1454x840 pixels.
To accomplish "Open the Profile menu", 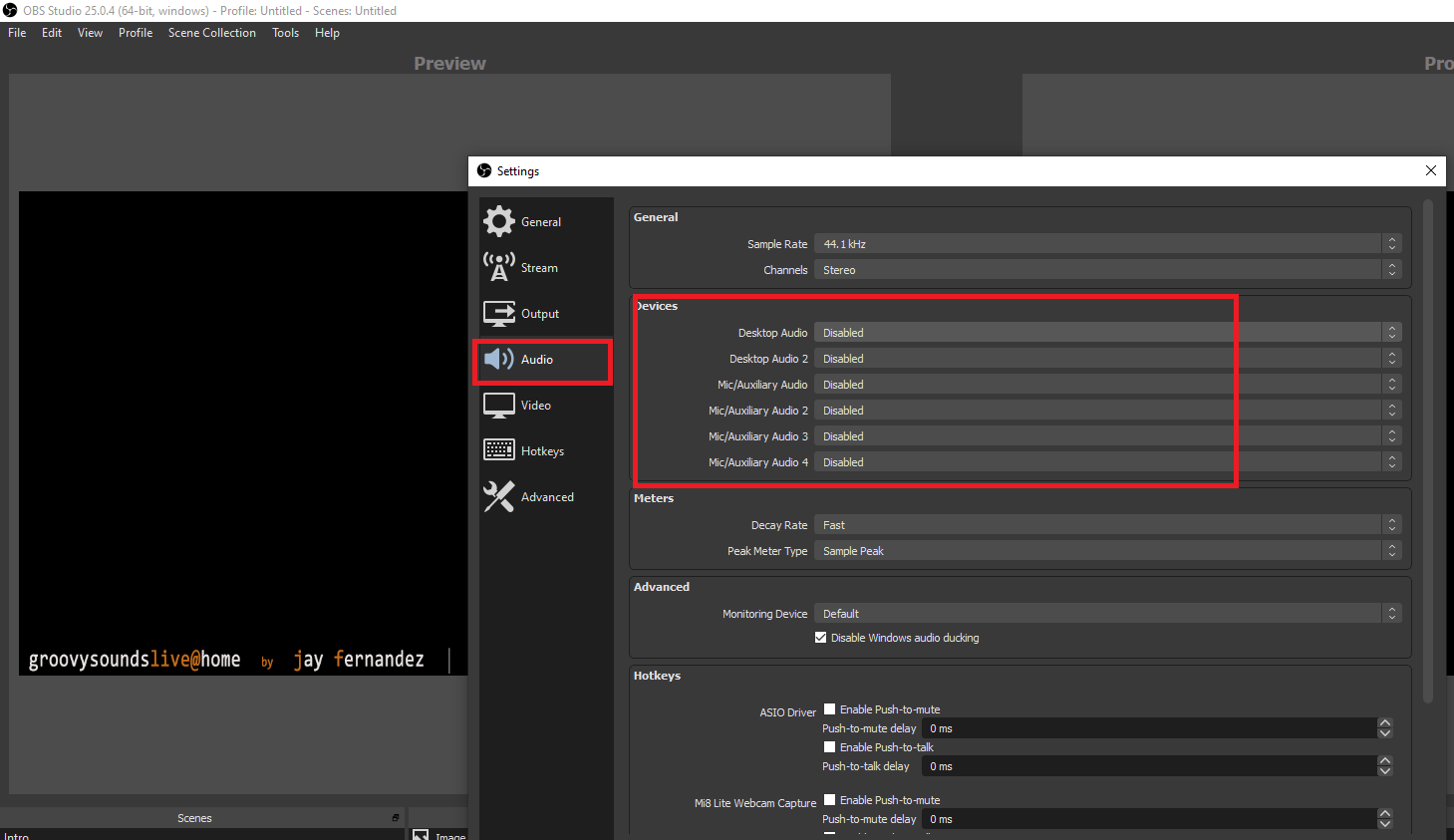I will click(136, 33).
